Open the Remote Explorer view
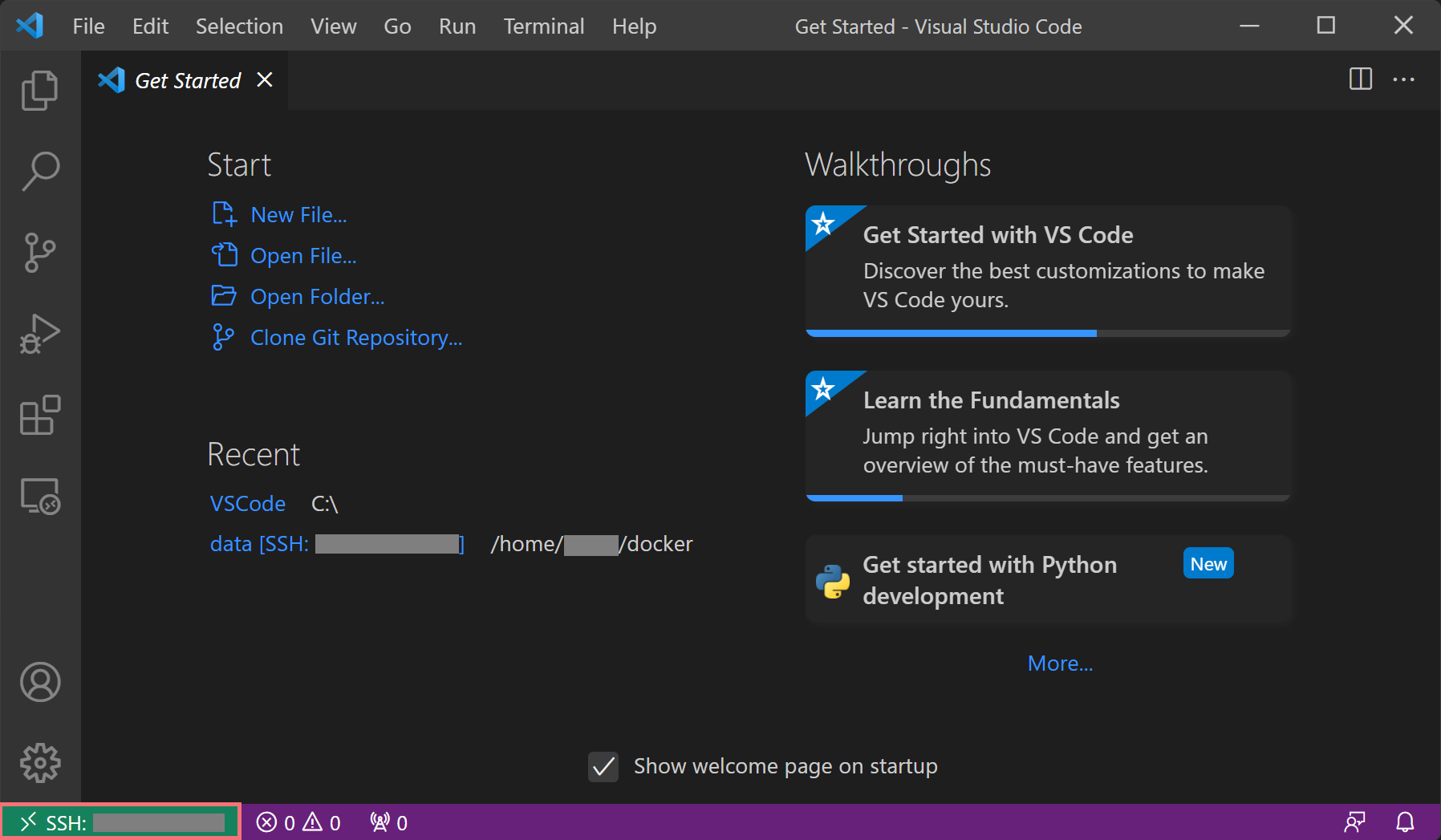Image resolution: width=1441 pixels, height=840 pixels. (40, 497)
